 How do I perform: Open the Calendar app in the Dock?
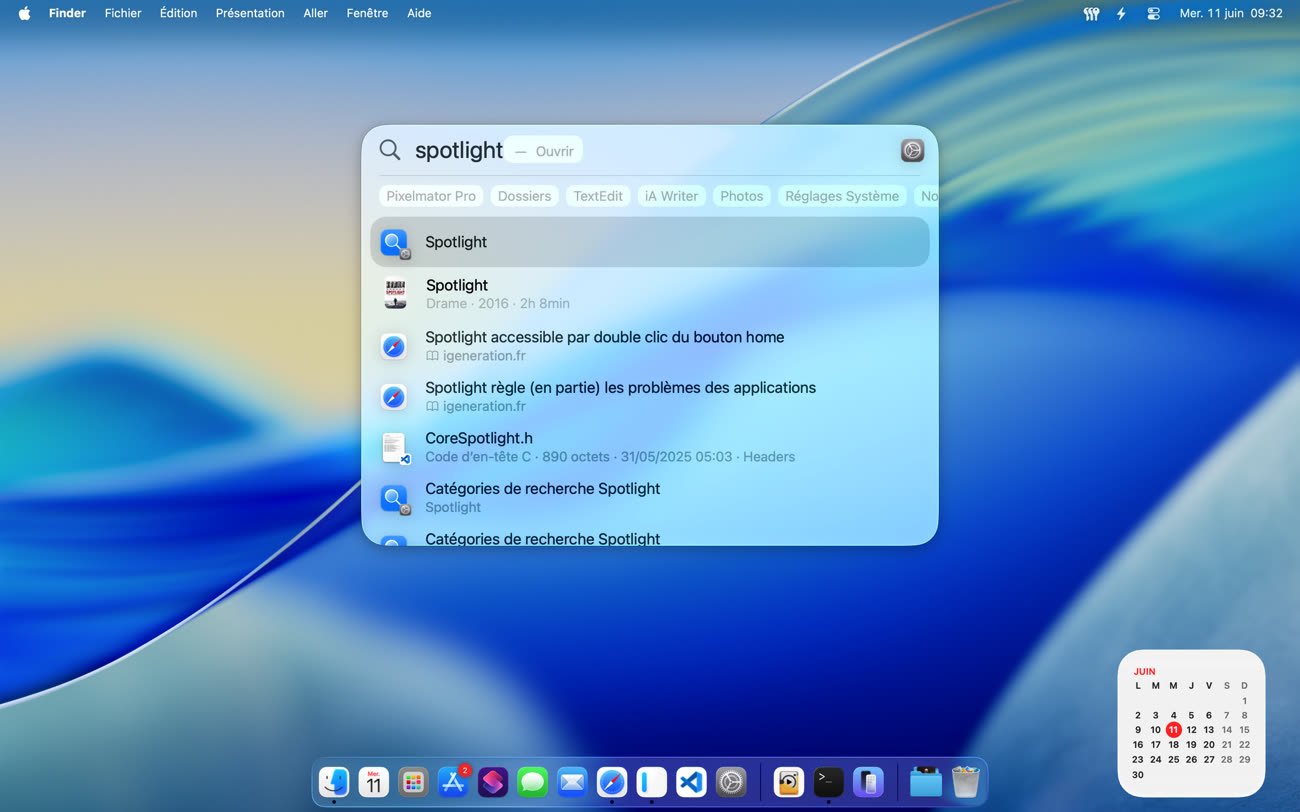tap(374, 781)
